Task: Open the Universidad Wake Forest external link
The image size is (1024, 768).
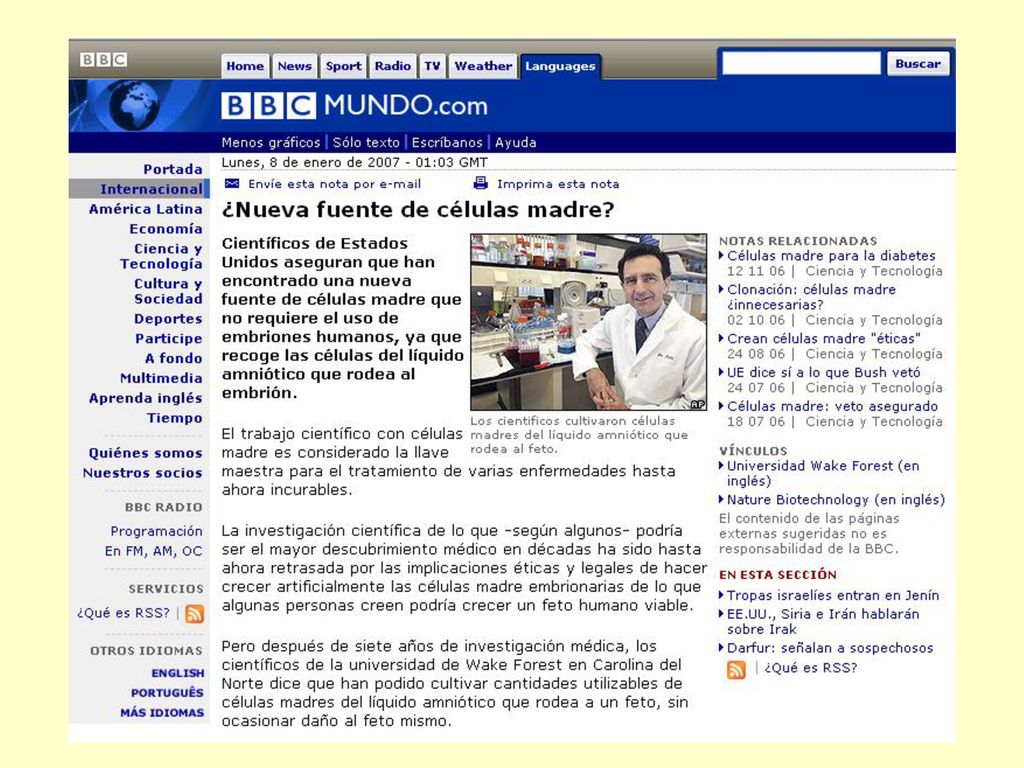Action: [x=823, y=473]
